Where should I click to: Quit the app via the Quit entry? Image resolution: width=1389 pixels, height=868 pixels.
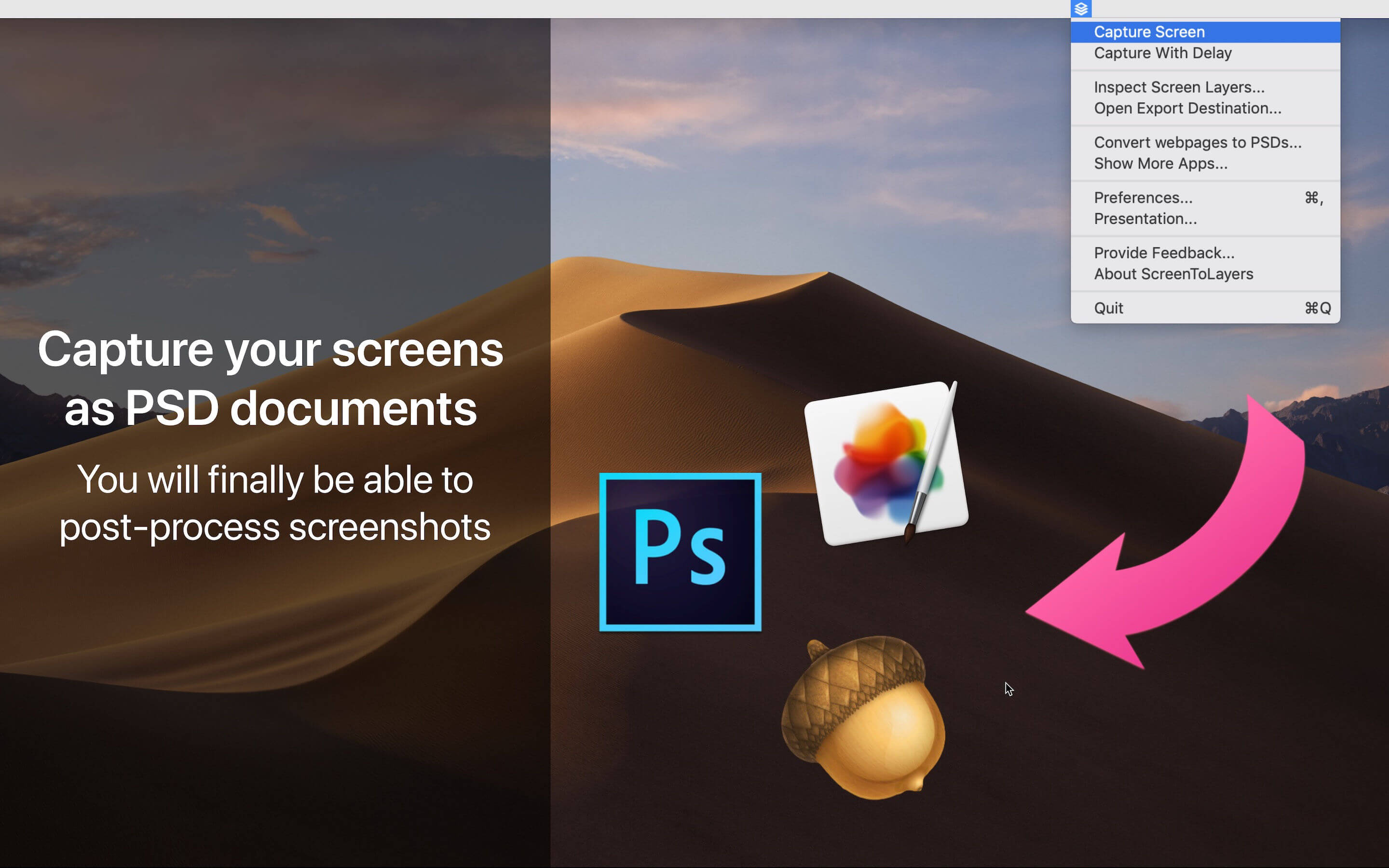click(x=1205, y=308)
